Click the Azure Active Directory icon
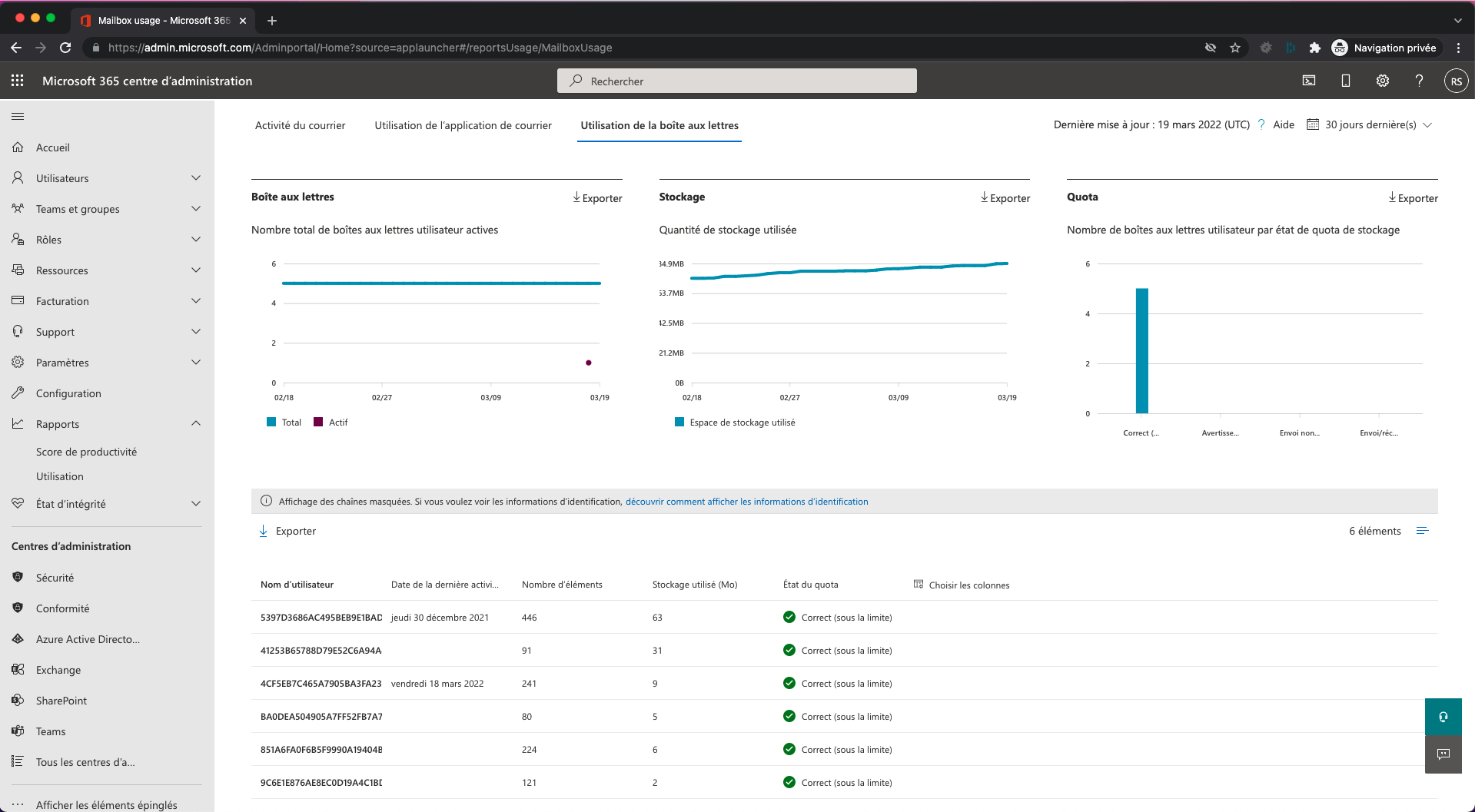 click(18, 639)
